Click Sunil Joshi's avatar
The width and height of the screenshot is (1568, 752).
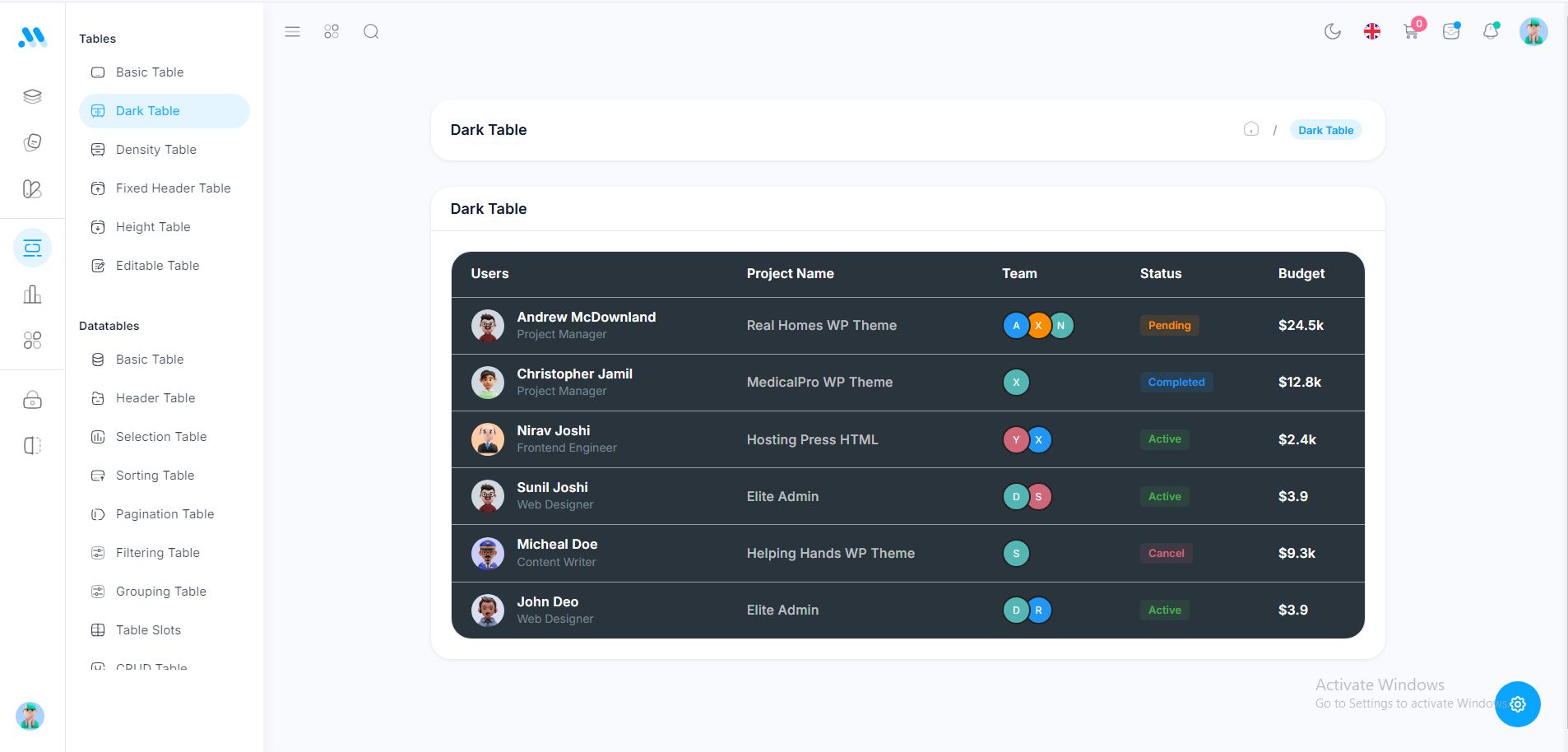pos(488,496)
